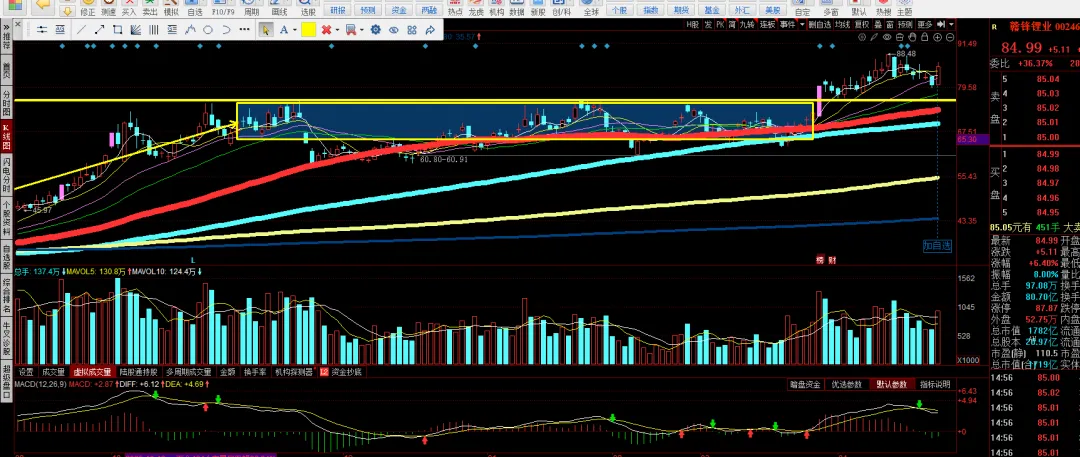The image size is (1080, 457).
Task: Click 指标说明 indicator description button
Action: coord(935,384)
